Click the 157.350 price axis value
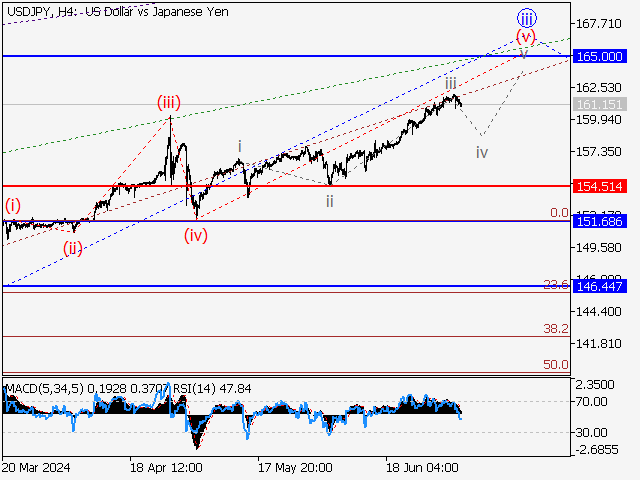 pyautogui.click(x=598, y=151)
